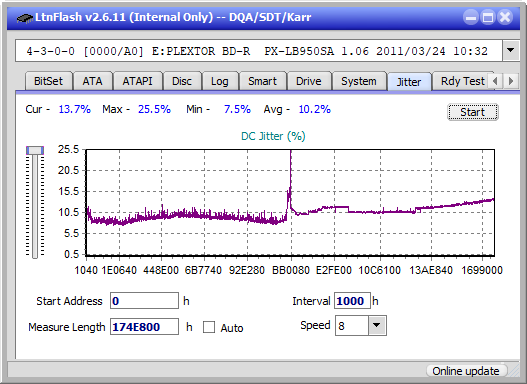Minimize the LtnFlash window
527x384 pixels.
(471, 17)
